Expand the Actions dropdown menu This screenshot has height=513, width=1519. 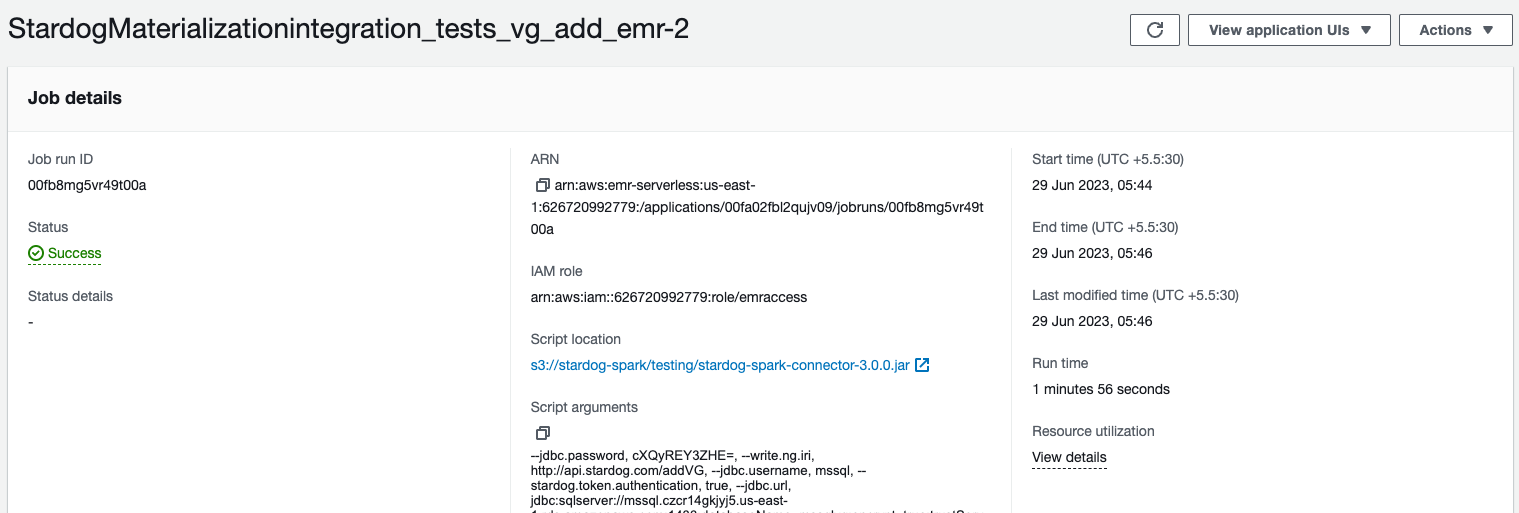tap(1454, 30)
